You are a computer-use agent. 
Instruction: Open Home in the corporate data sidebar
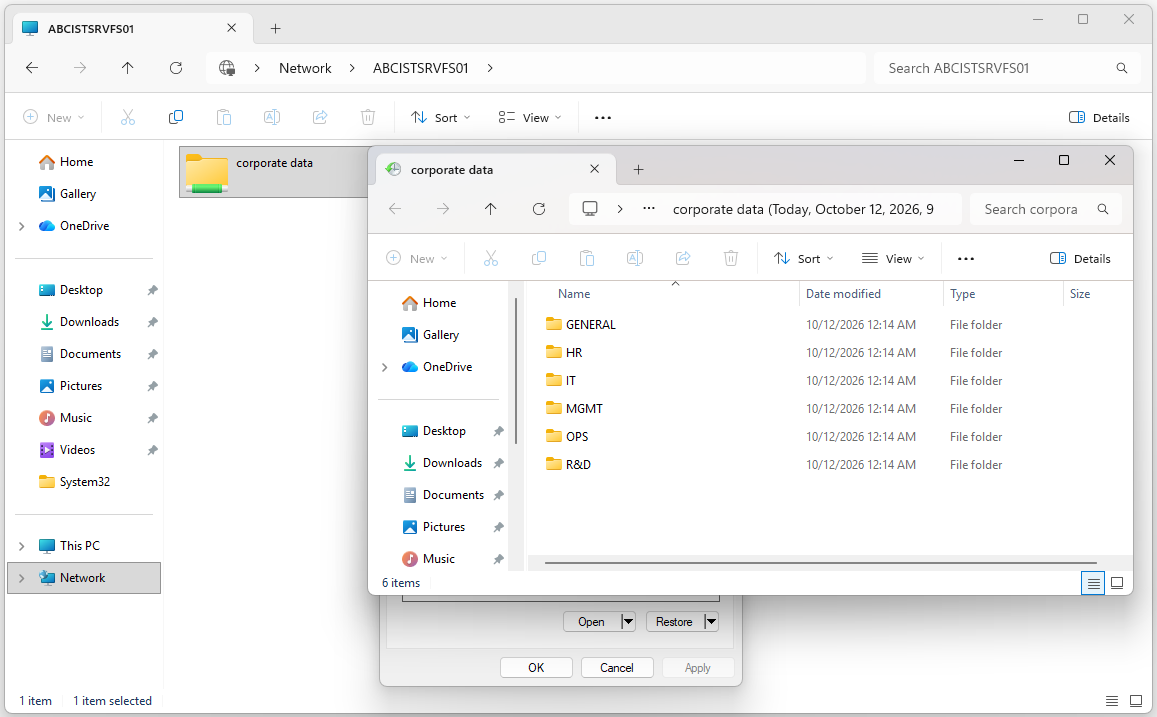[429, 302]
